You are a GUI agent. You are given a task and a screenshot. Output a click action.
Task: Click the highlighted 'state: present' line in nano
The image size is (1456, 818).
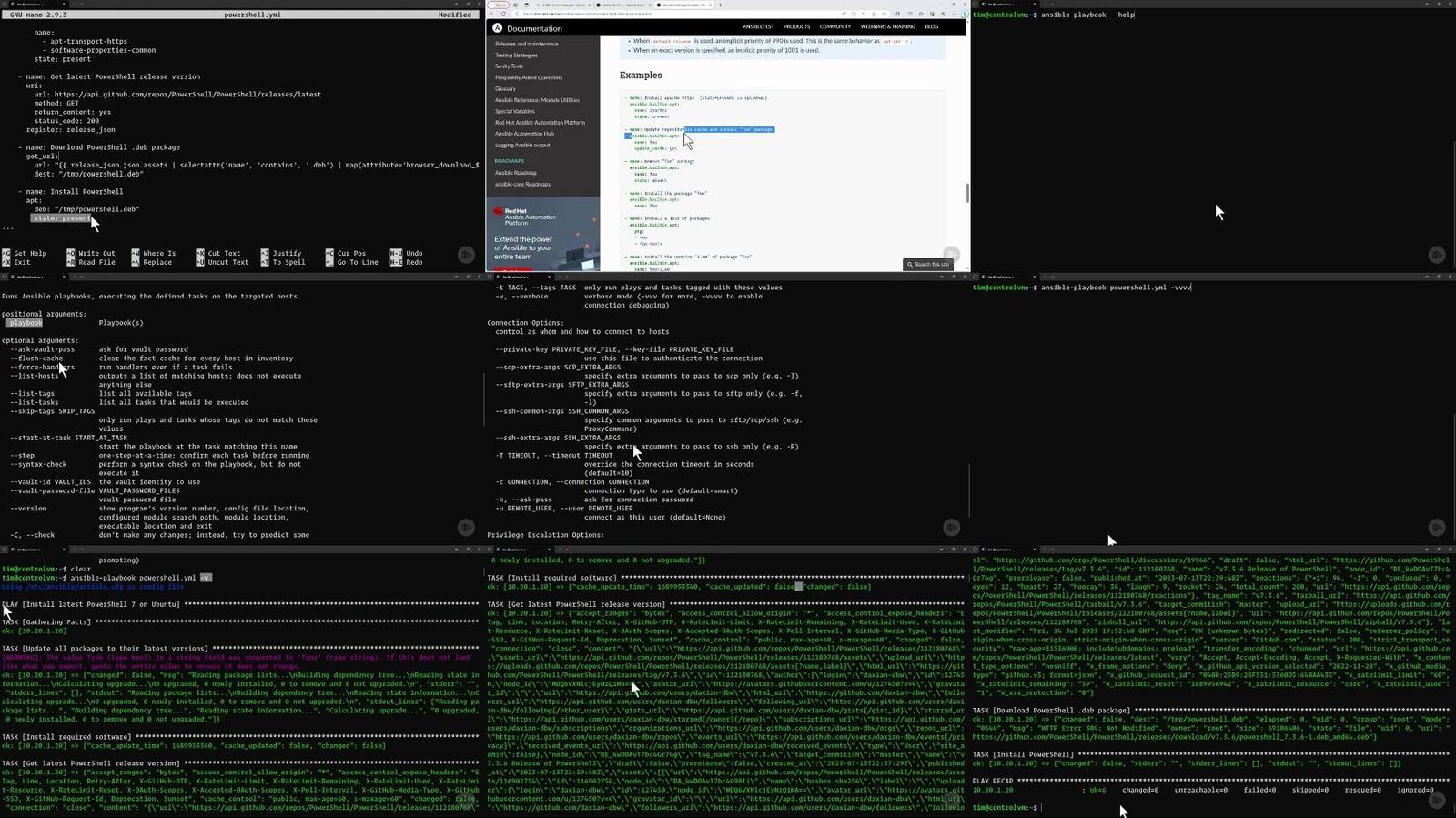(62, 218)
